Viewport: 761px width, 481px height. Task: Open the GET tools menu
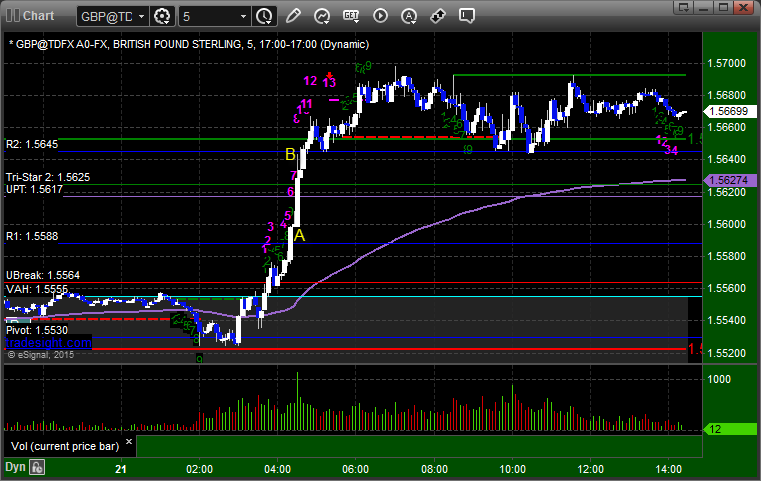[x=351, y=16]
